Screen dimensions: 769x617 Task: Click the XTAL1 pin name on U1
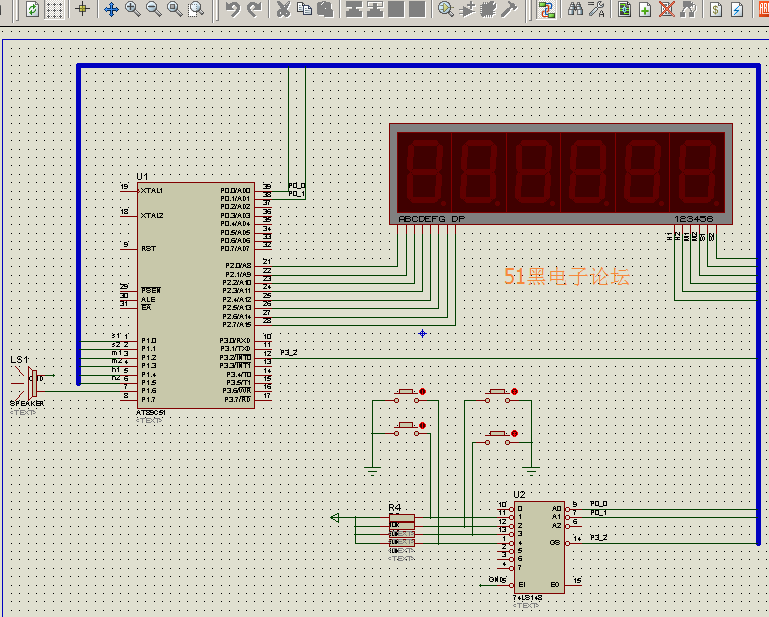pyautogui.click(x=152, y=190)
